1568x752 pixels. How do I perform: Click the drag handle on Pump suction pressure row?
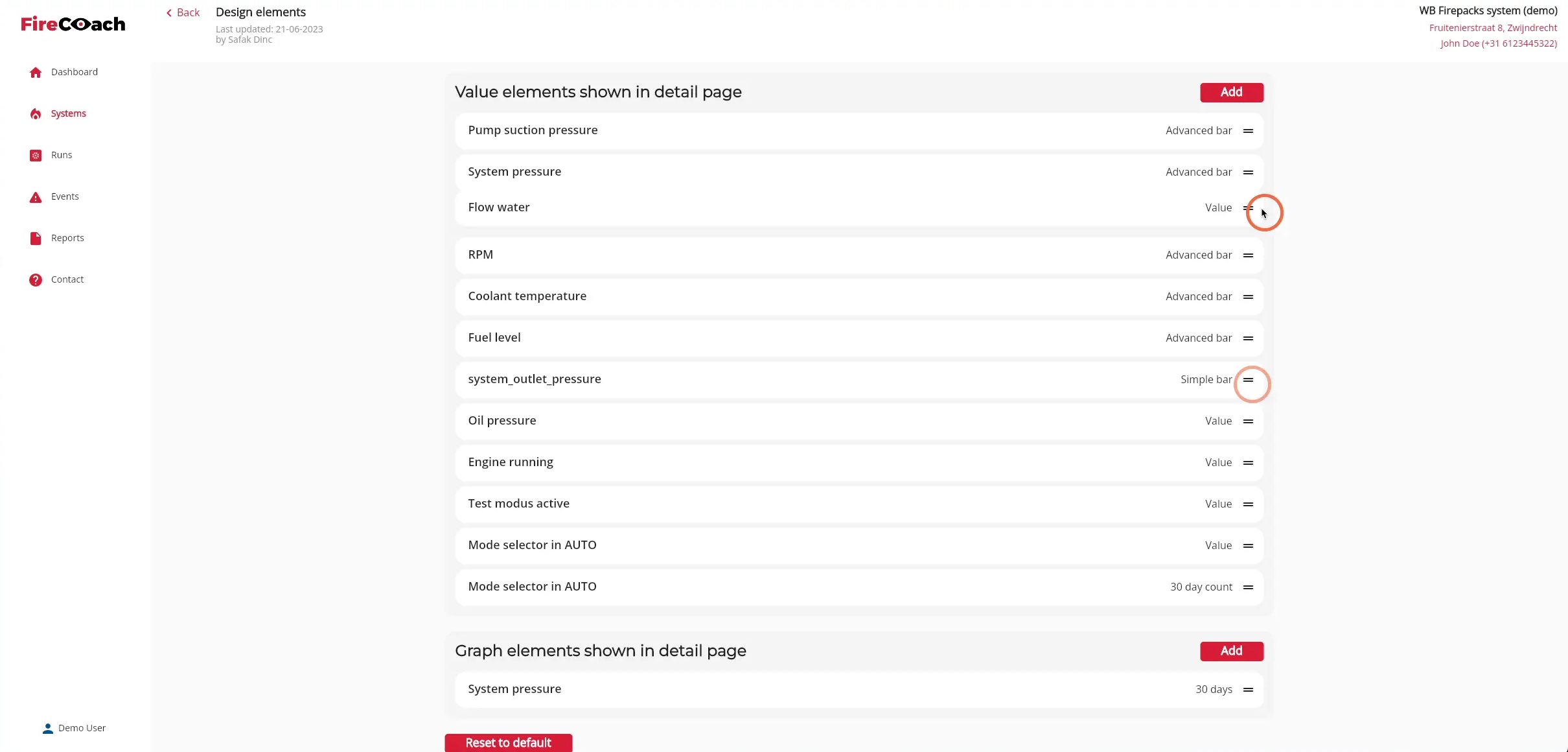pyautogui.click(x=1248, y=131)
